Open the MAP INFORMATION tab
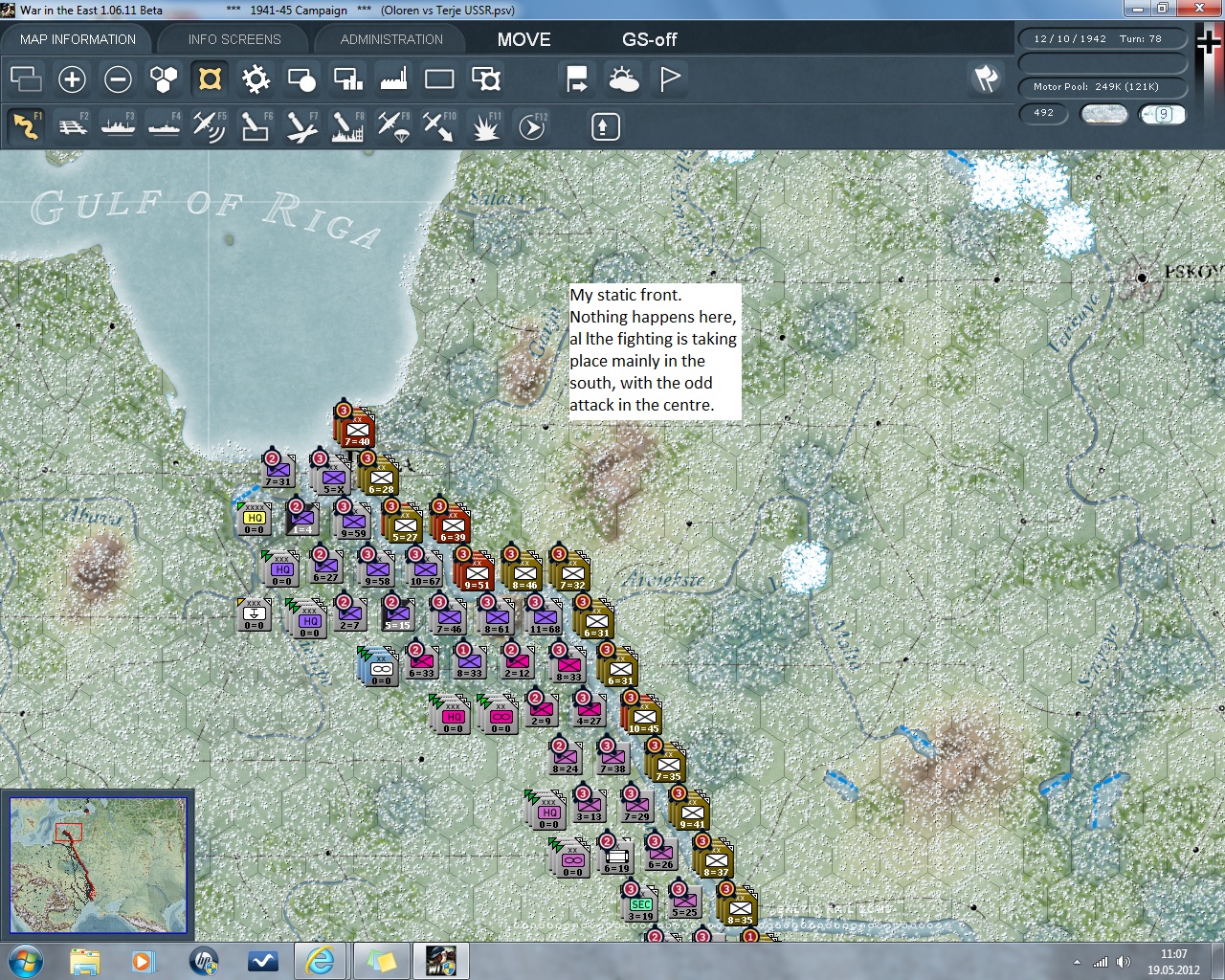The image size is (1225, 980). 78,39
